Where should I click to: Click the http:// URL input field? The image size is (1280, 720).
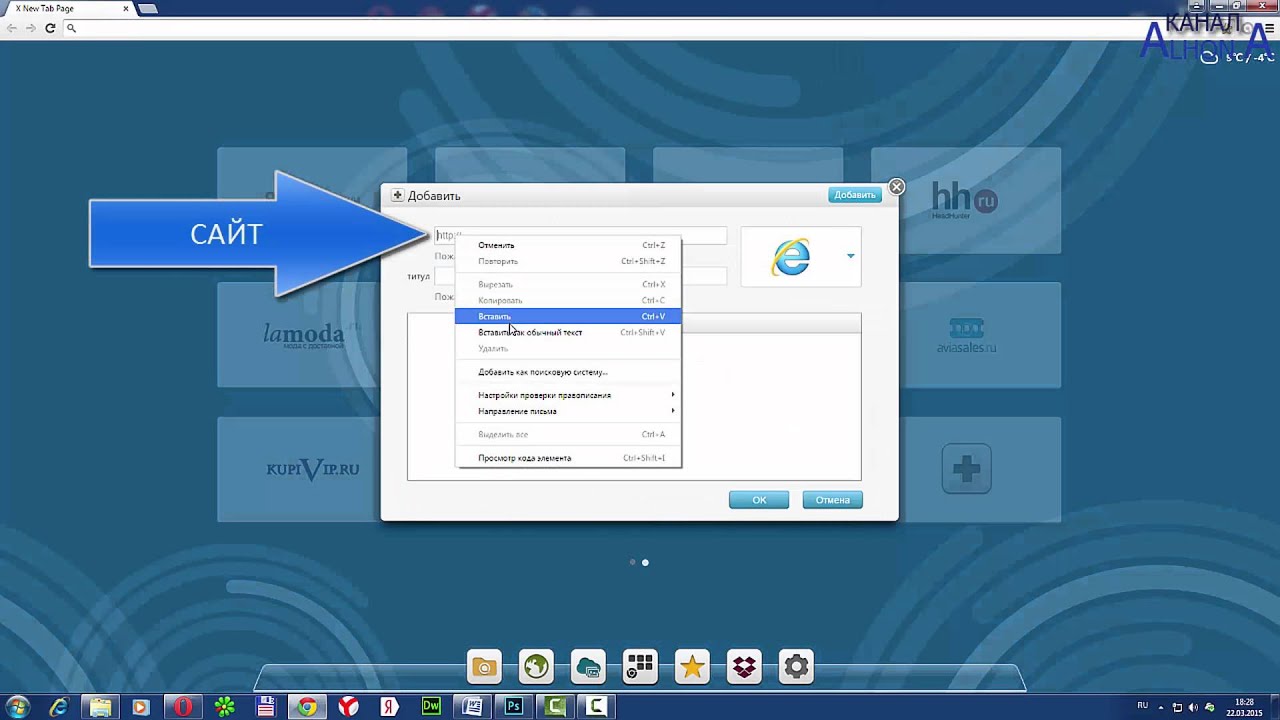point(581,236)
